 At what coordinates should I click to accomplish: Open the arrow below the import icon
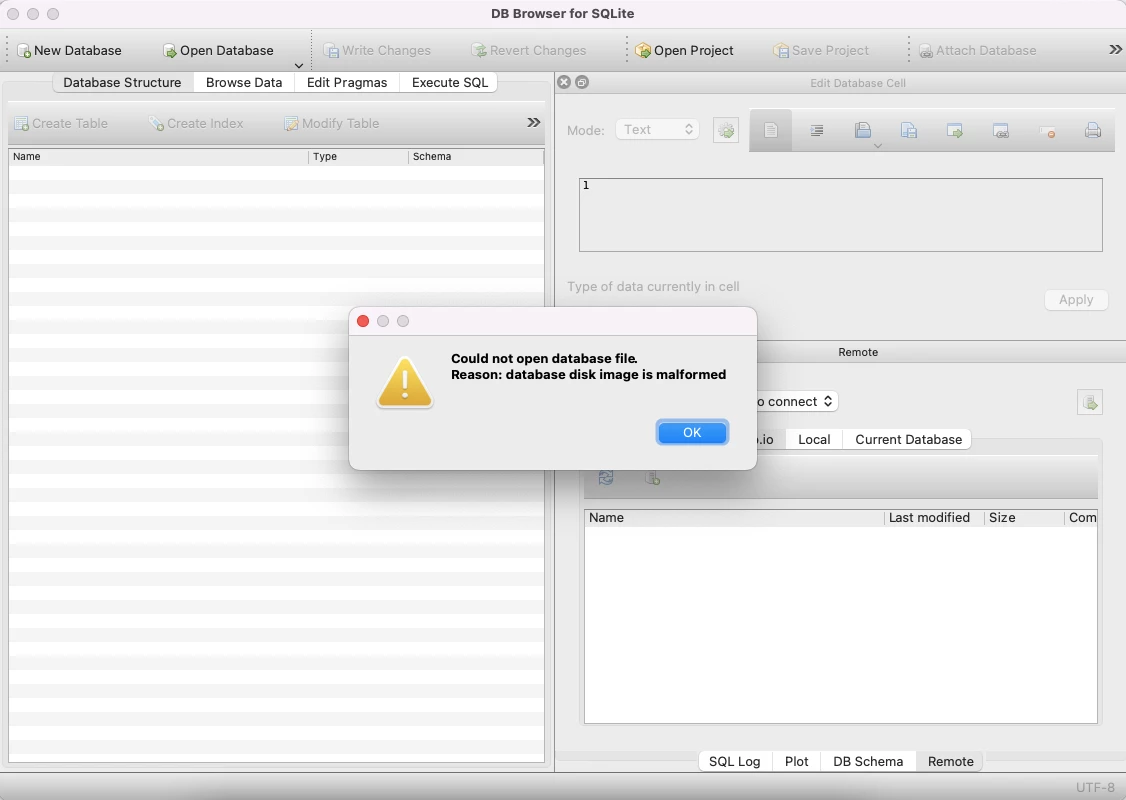pyautogui.click(x=878, y=146)
